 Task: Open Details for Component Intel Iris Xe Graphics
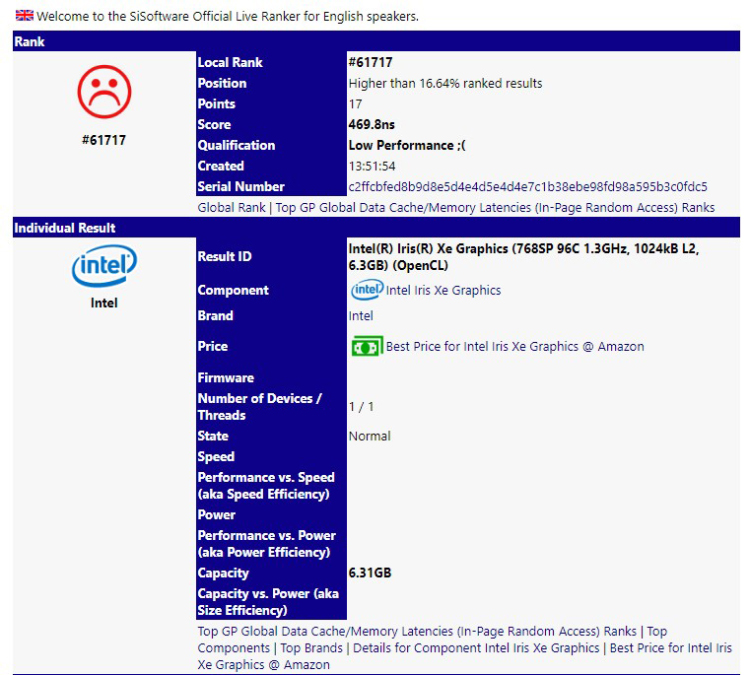[x=476, y=648]
